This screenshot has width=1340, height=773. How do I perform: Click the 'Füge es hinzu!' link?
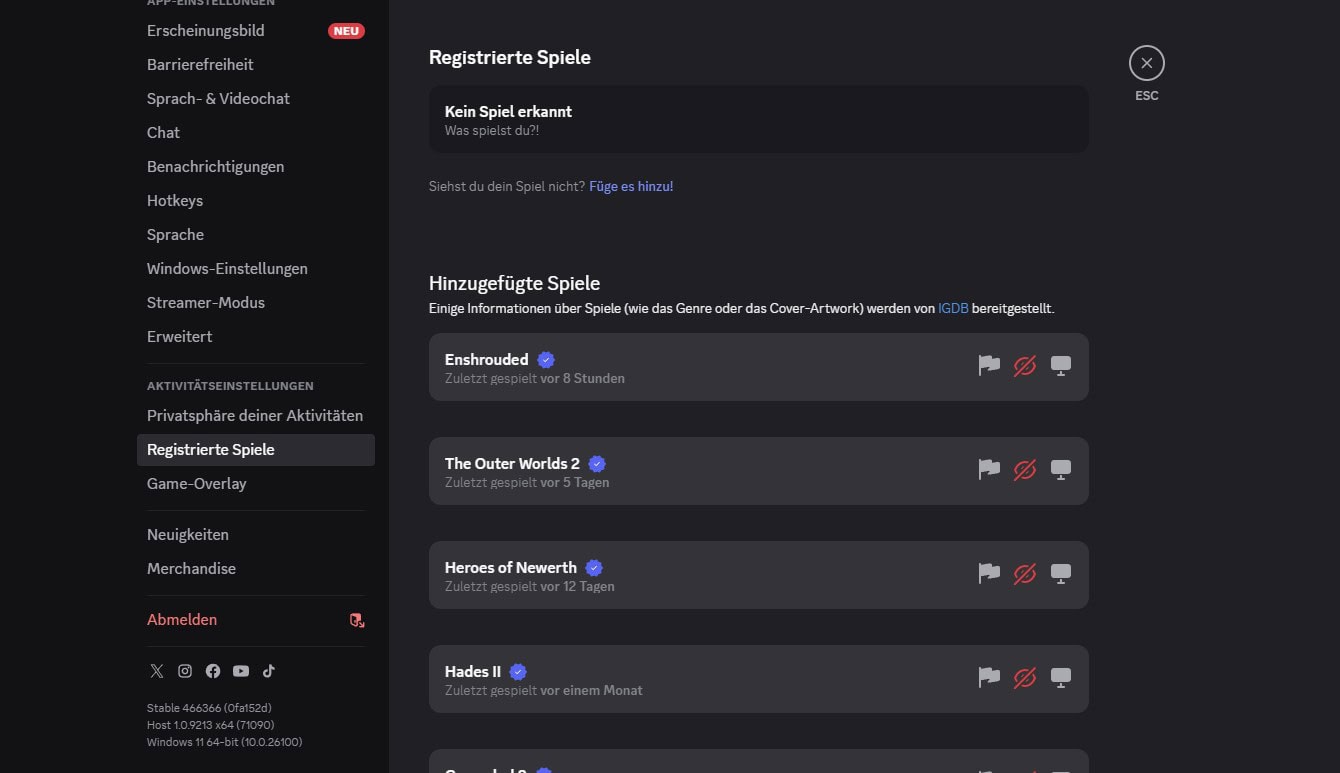[x=631, y=186]
